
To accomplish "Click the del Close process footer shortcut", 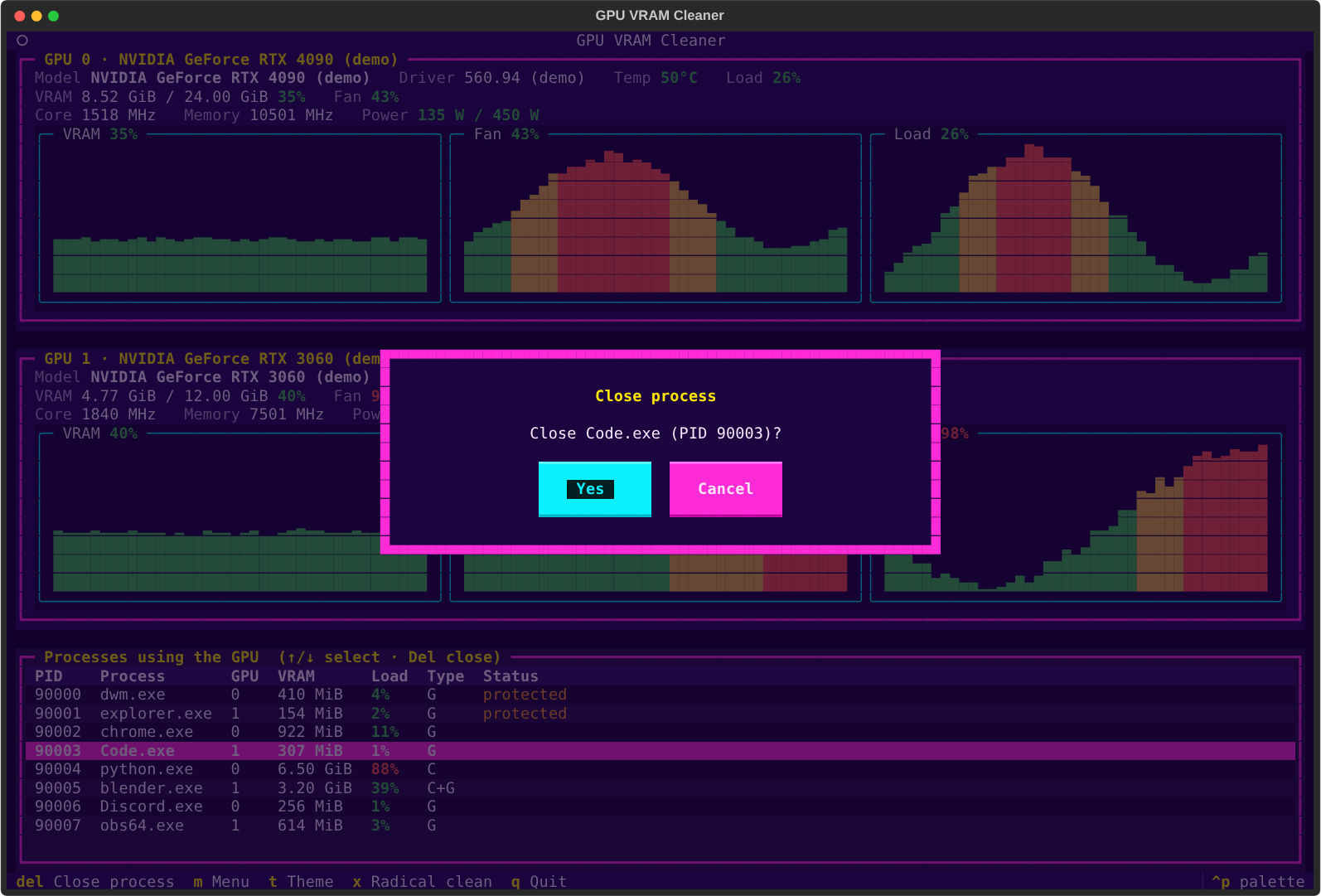I will [x=95, y=882].
